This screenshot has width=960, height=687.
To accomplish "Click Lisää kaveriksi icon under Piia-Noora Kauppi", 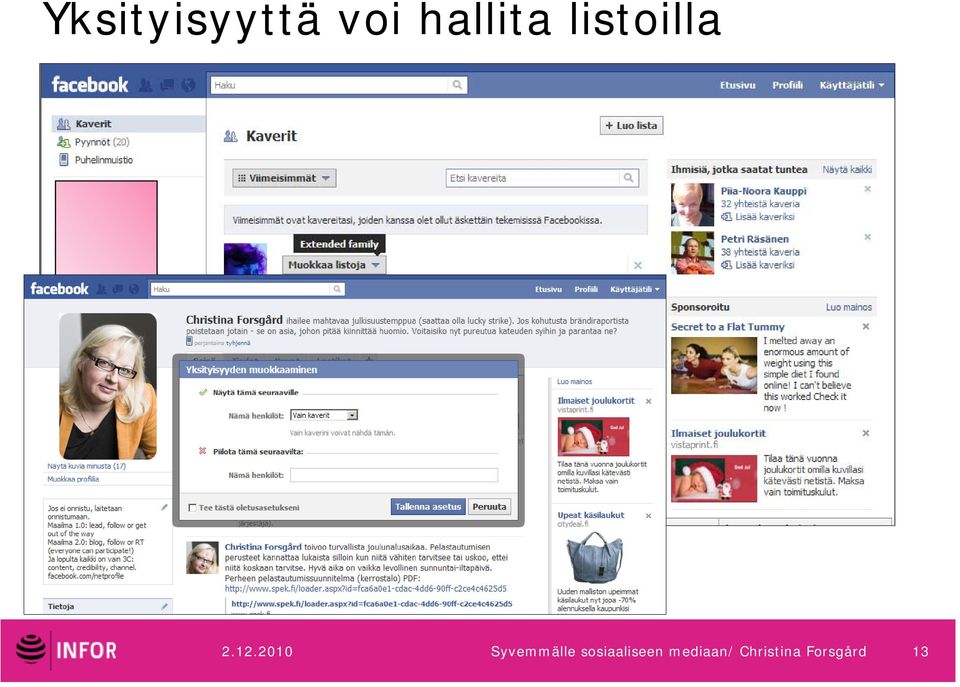I will pos(726,217).
